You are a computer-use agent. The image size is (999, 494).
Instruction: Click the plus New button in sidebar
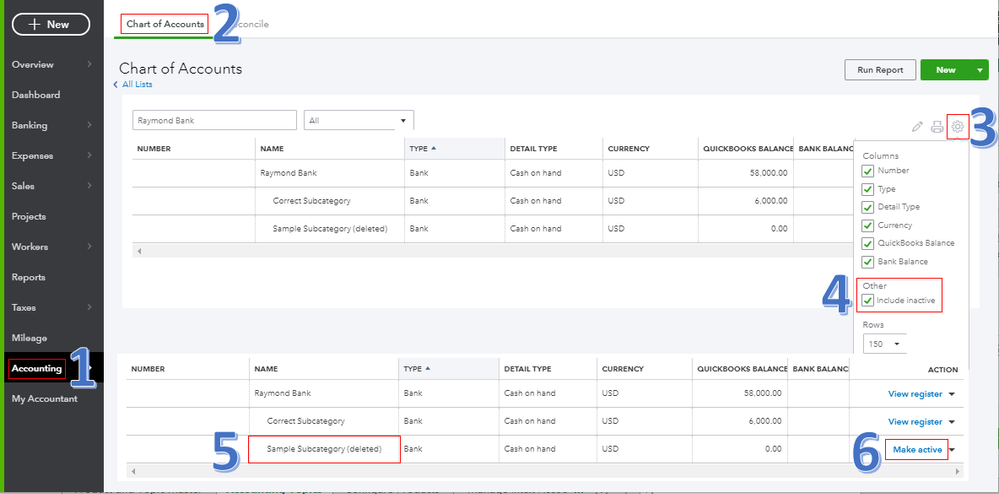(x=51, y=24)
